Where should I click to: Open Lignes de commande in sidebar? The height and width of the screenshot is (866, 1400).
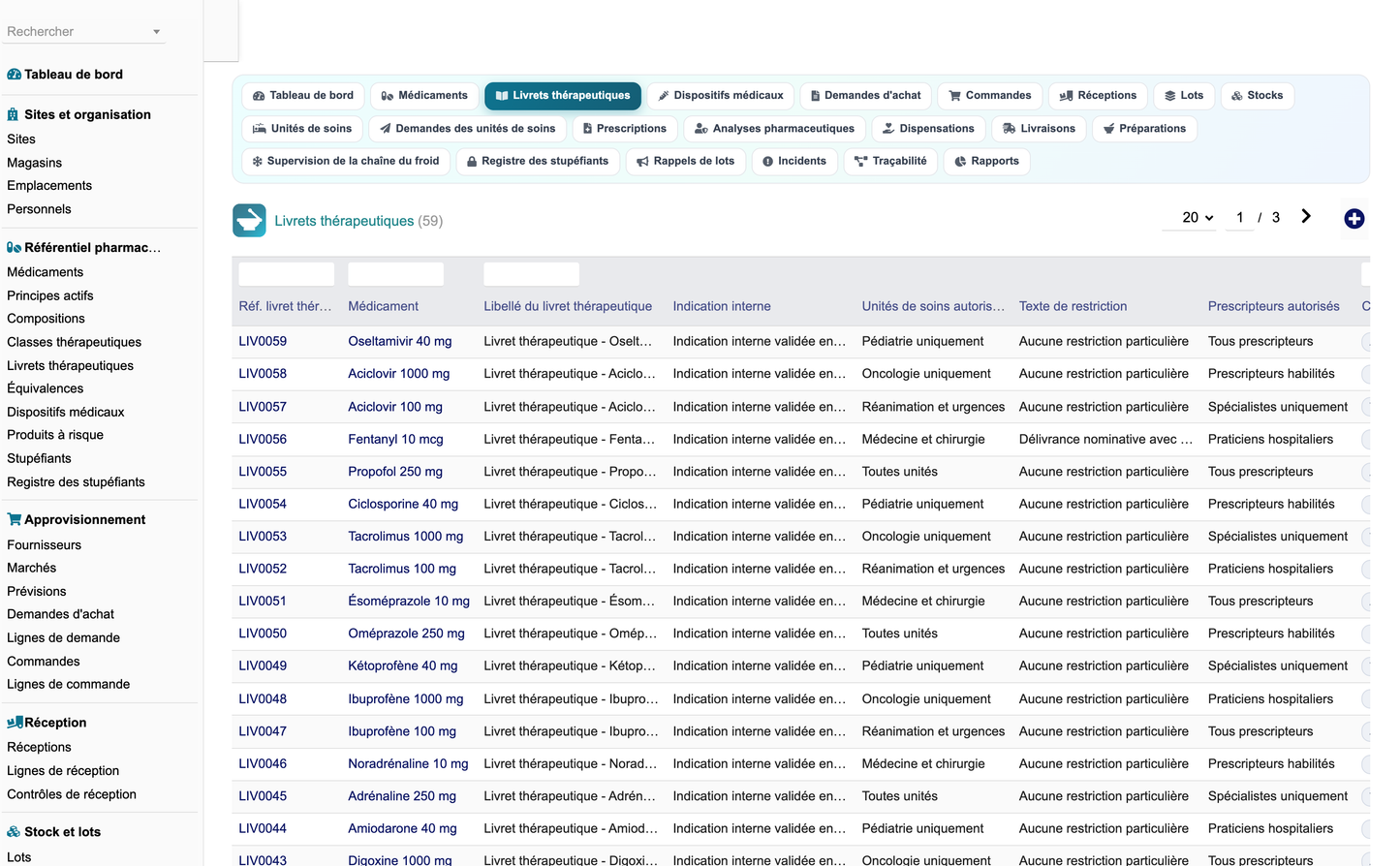pos(68,684)
